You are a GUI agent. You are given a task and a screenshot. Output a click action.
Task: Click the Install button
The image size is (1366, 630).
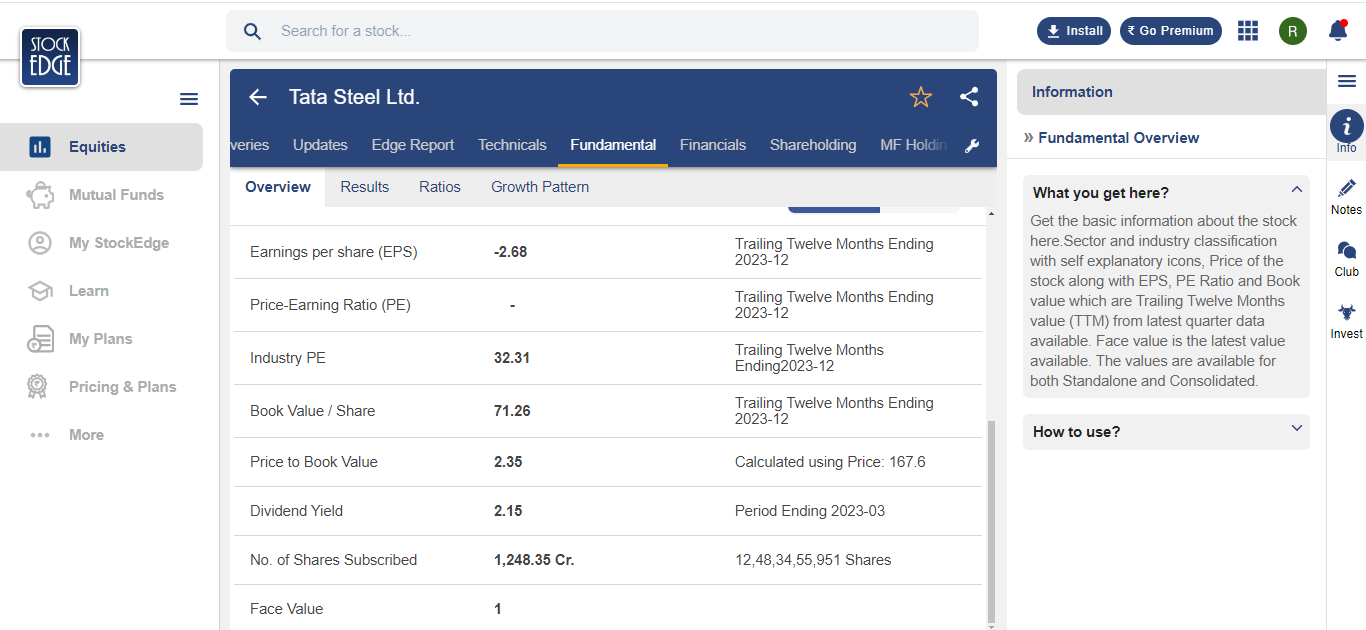click(1074, 31)
